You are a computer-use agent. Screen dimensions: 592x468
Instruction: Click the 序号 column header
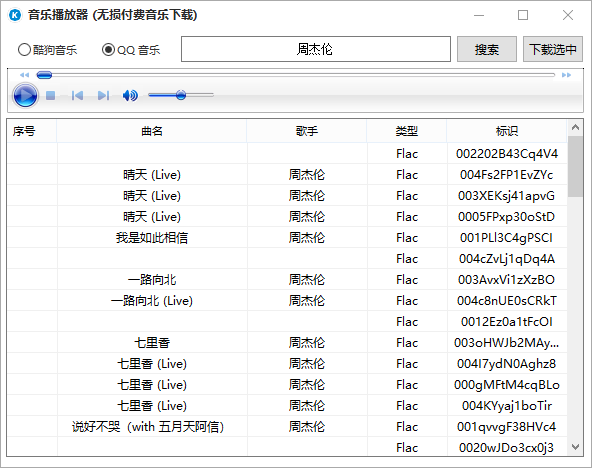click(32, 131)
